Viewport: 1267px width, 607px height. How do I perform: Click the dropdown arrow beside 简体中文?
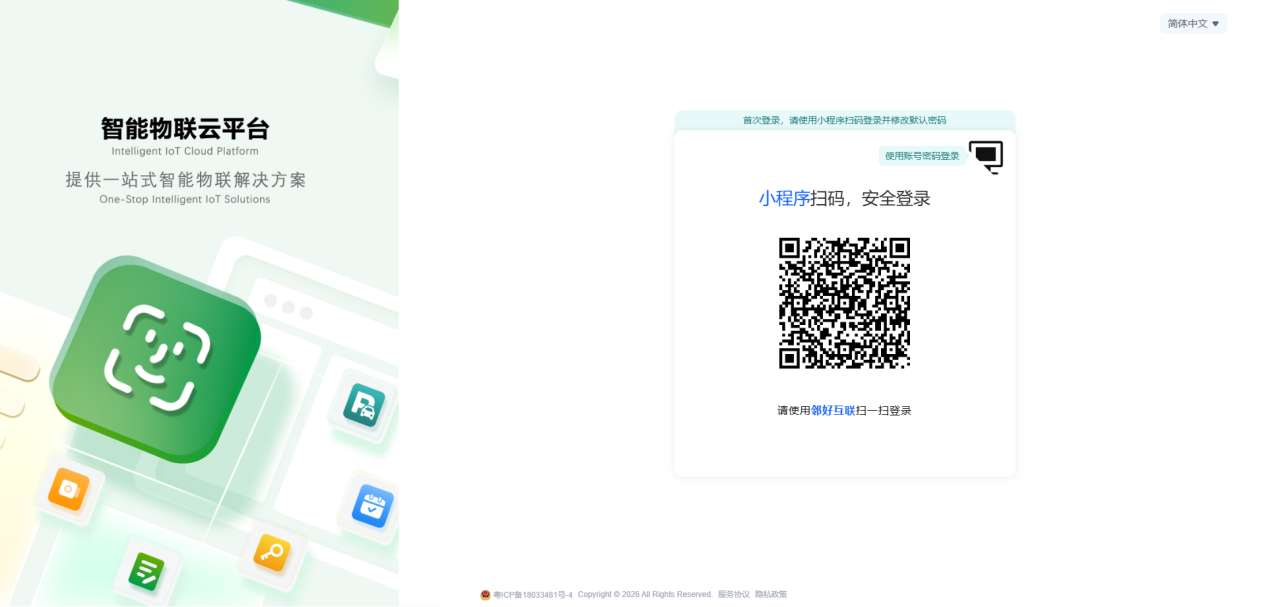(1215, 24)
